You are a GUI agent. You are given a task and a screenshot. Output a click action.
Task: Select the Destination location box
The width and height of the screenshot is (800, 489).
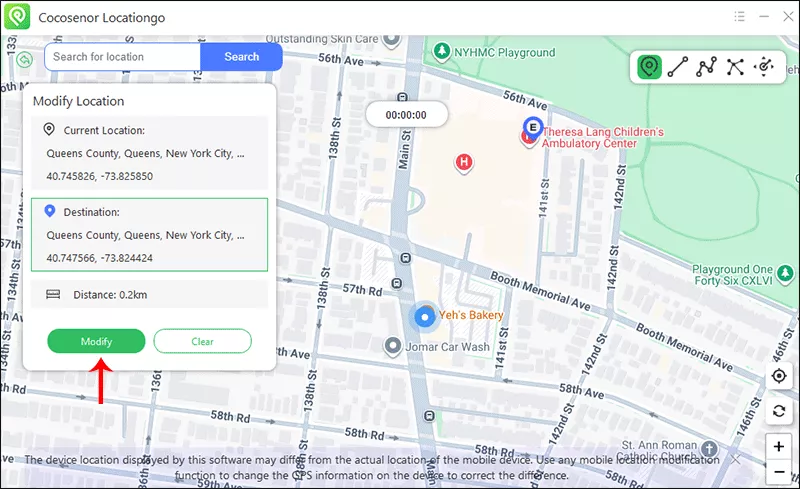(148, 235)
